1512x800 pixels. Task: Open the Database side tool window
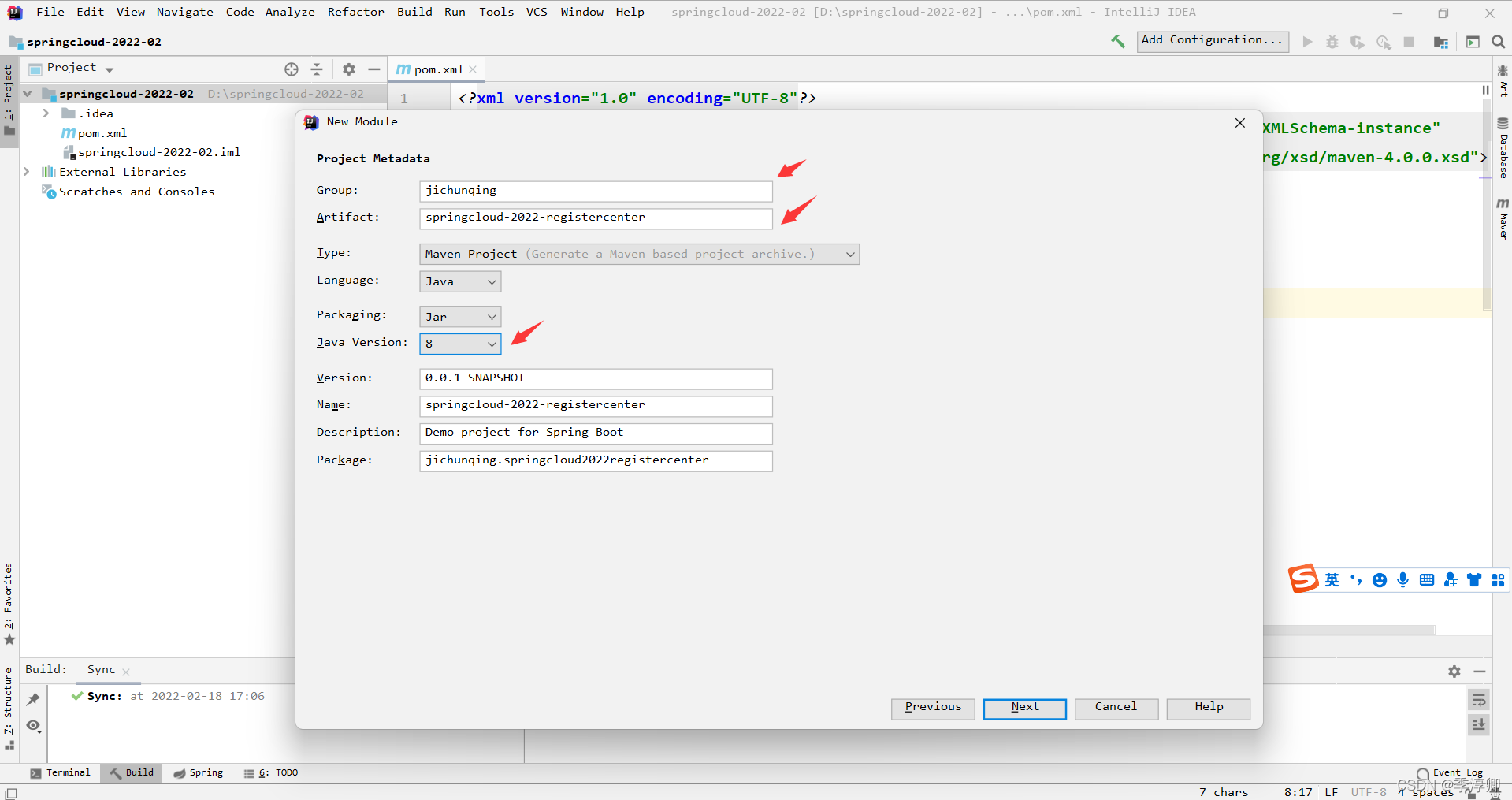coord(1503,148)
